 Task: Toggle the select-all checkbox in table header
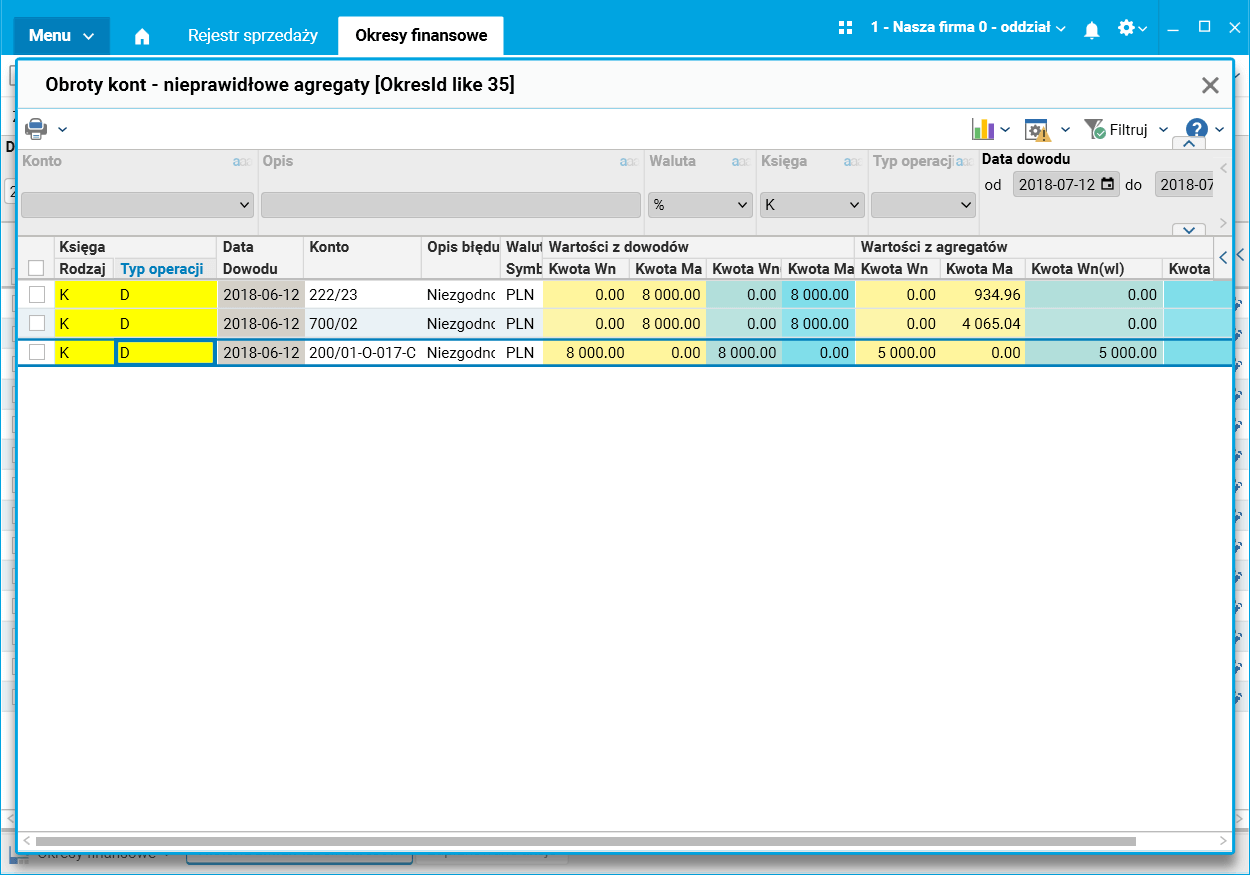[x=36, y=268]
